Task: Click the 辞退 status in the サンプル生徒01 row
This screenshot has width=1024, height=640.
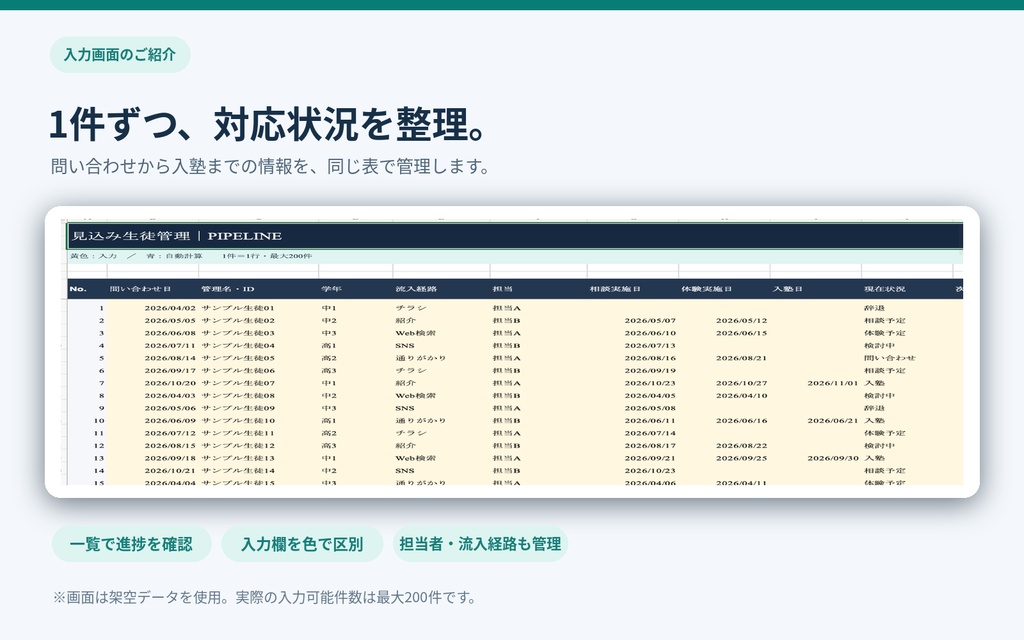Action: [874, 308]
